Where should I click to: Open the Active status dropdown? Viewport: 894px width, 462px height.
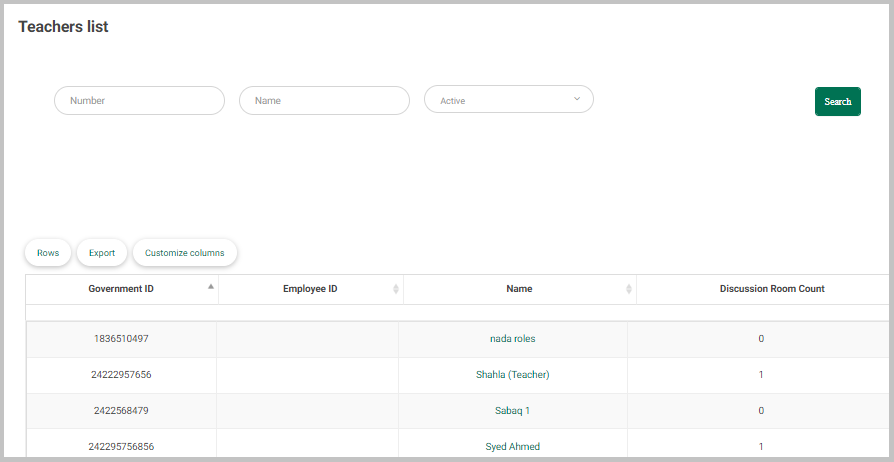coord(509,99)
